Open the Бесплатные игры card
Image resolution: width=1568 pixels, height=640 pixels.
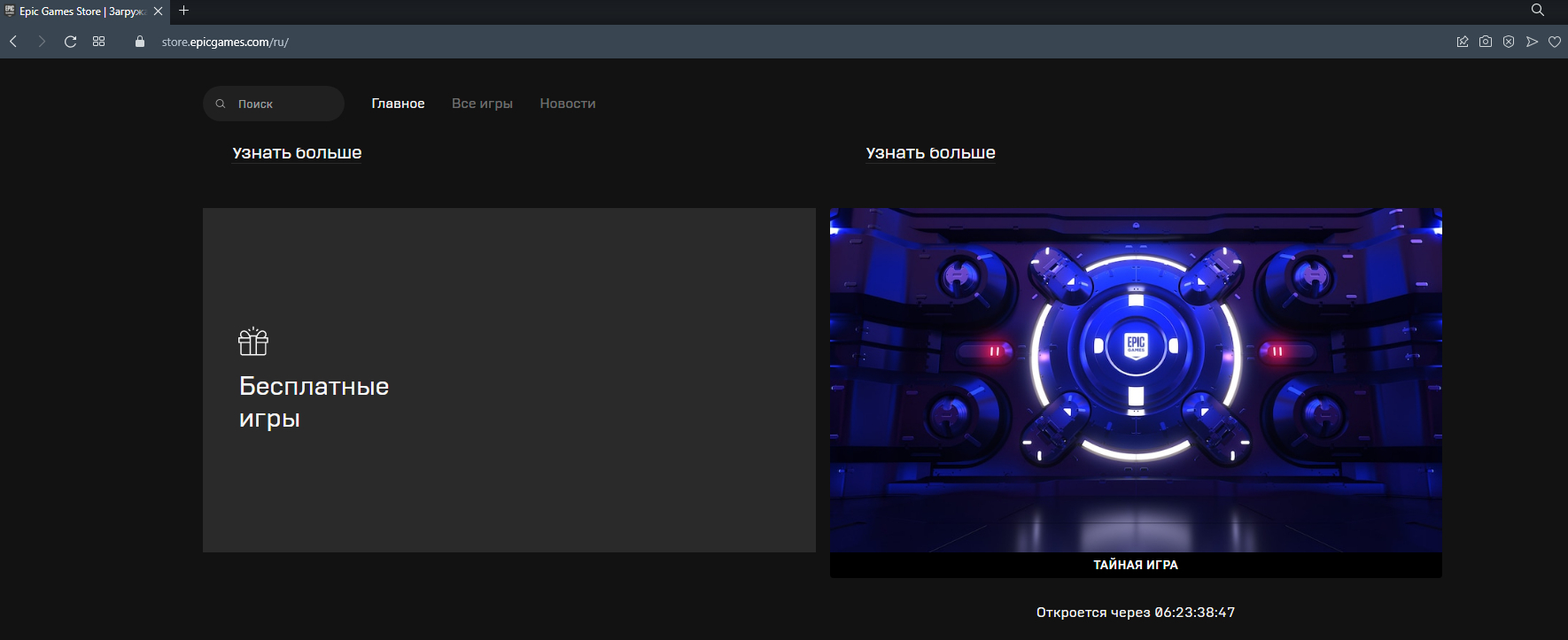pos(509,381)
